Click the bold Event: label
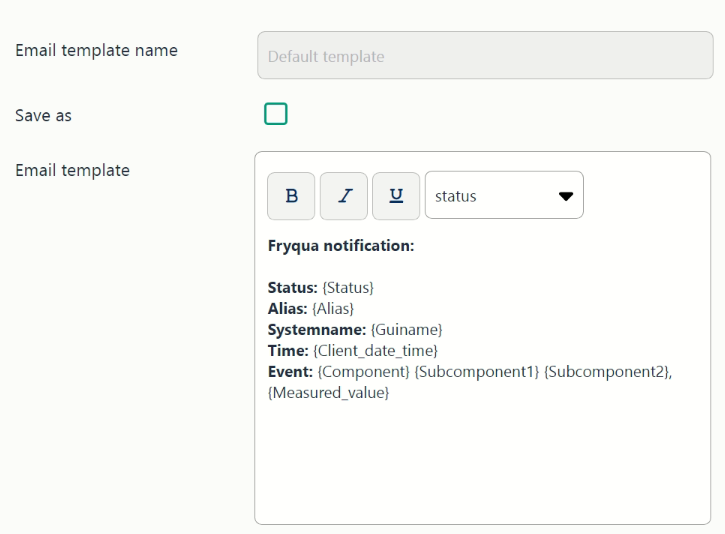This screenshot has height=534, width=725. (x=290, y=372)
